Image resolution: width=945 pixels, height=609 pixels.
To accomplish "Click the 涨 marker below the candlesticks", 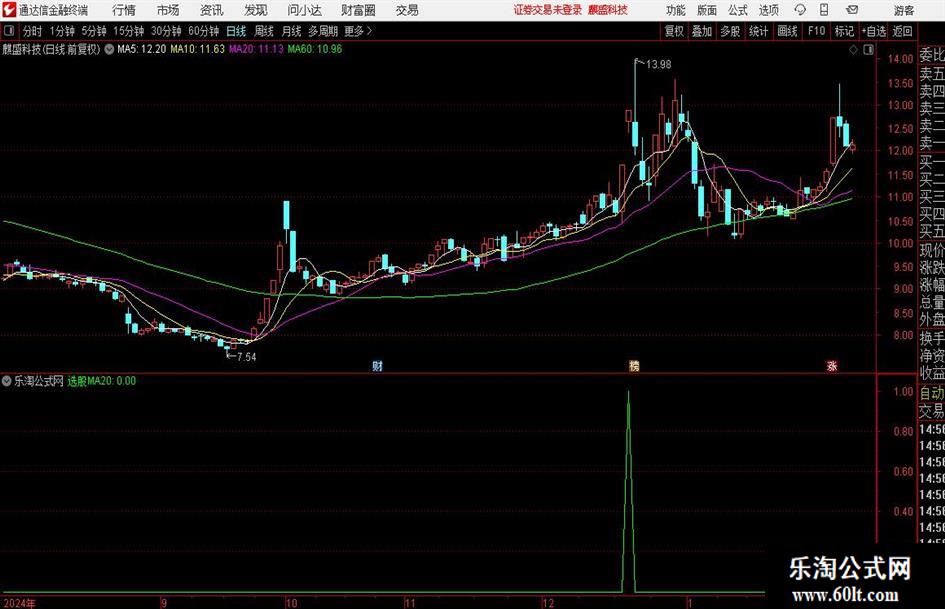I will [832, 365].
